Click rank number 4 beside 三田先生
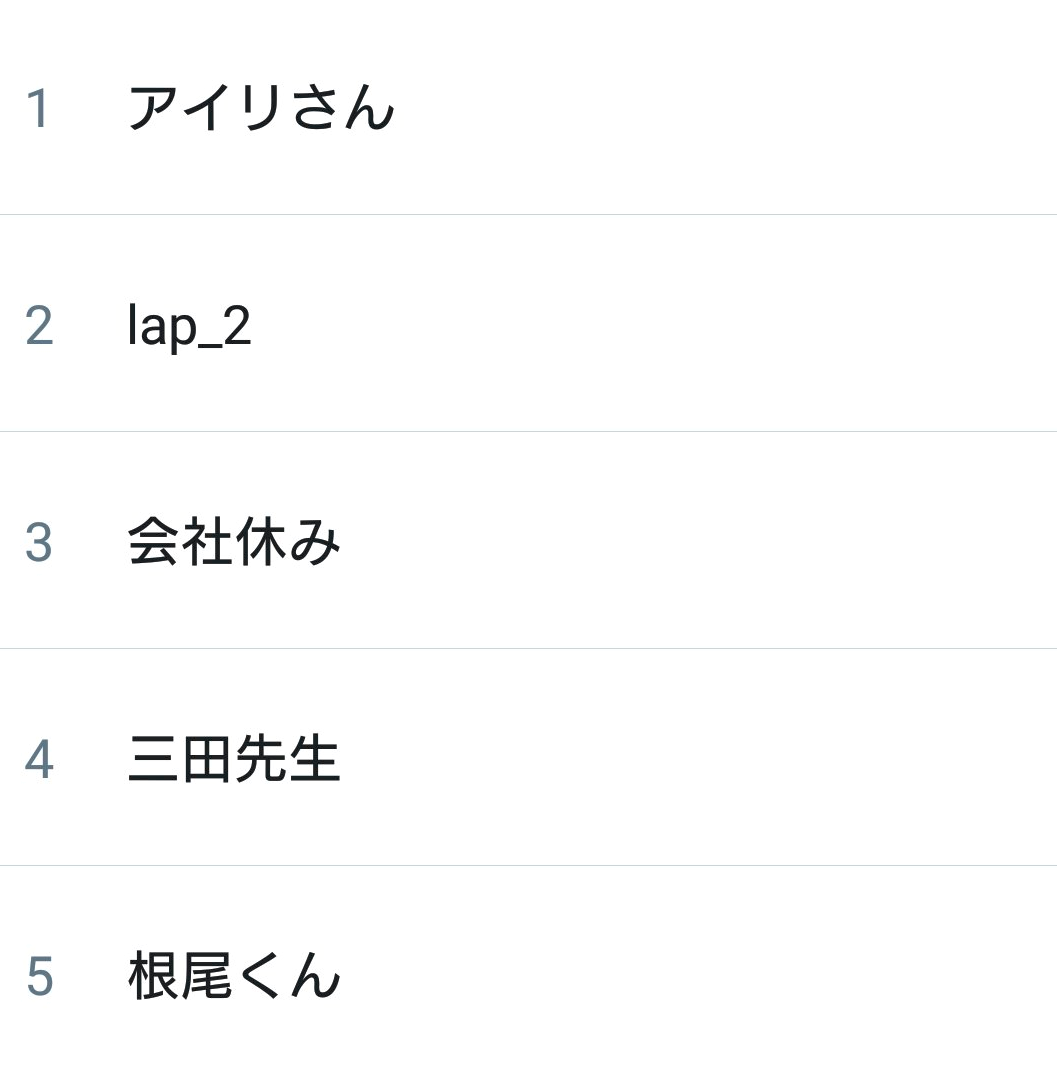Screen dimensions: 1057x1081 click(x=39, y=759)
